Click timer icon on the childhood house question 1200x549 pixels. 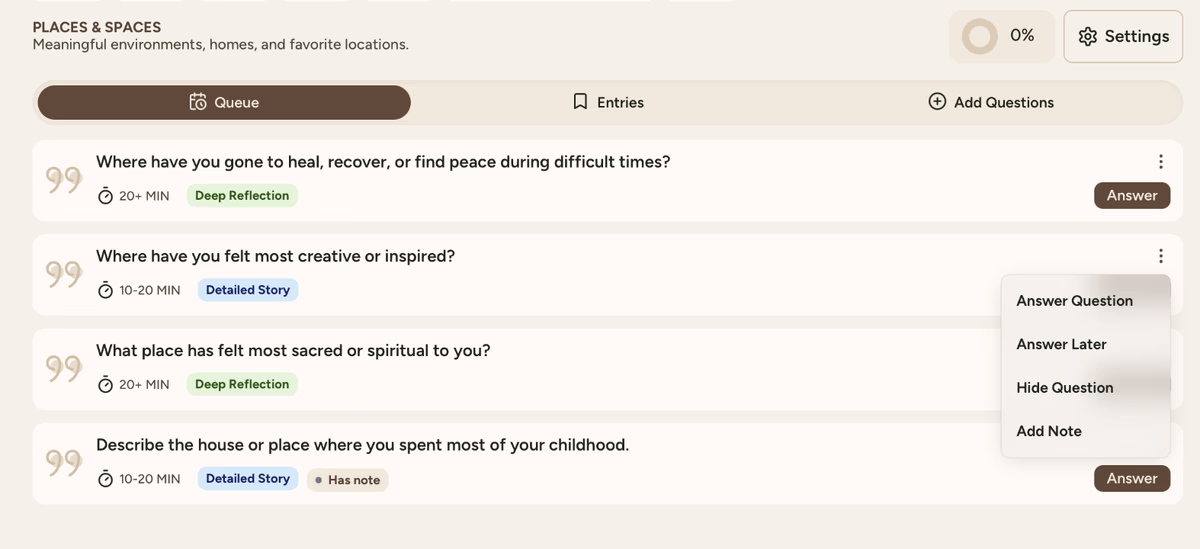tap(106, 479)
